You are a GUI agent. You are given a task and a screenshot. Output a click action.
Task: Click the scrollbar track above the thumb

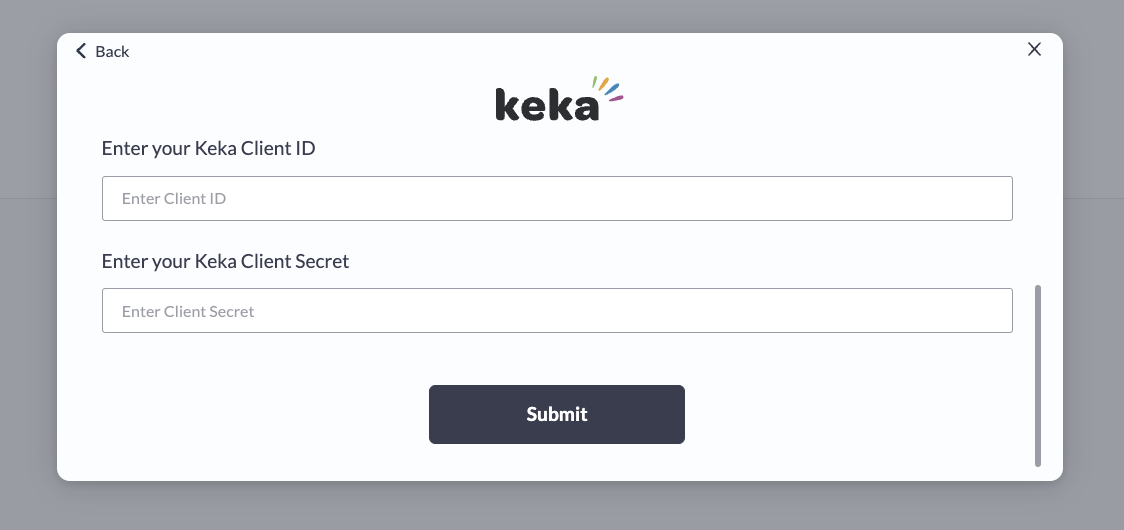point(1037,179)
